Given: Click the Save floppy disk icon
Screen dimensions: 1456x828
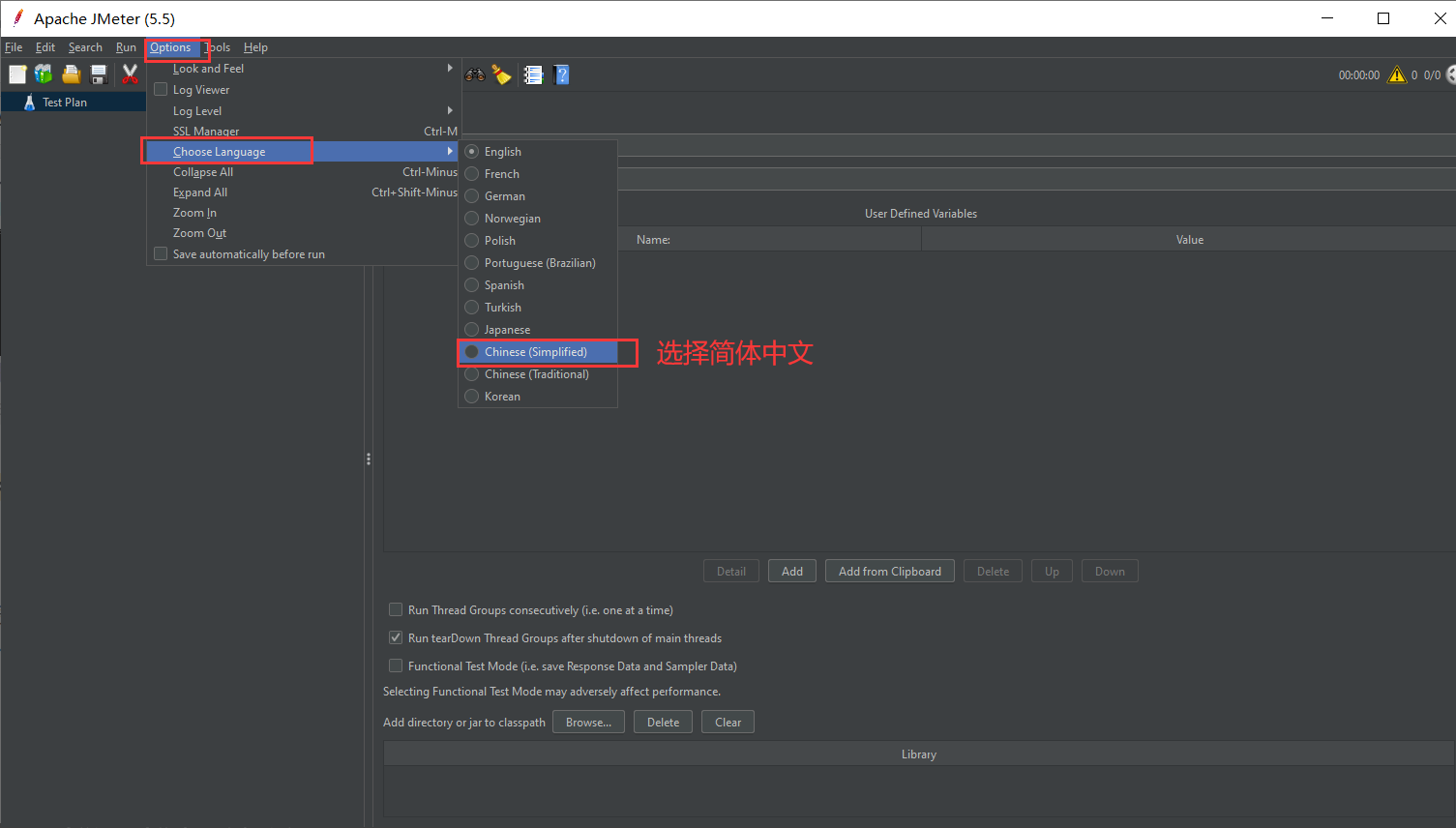Looking at the screenshot, I should point(98,74).
